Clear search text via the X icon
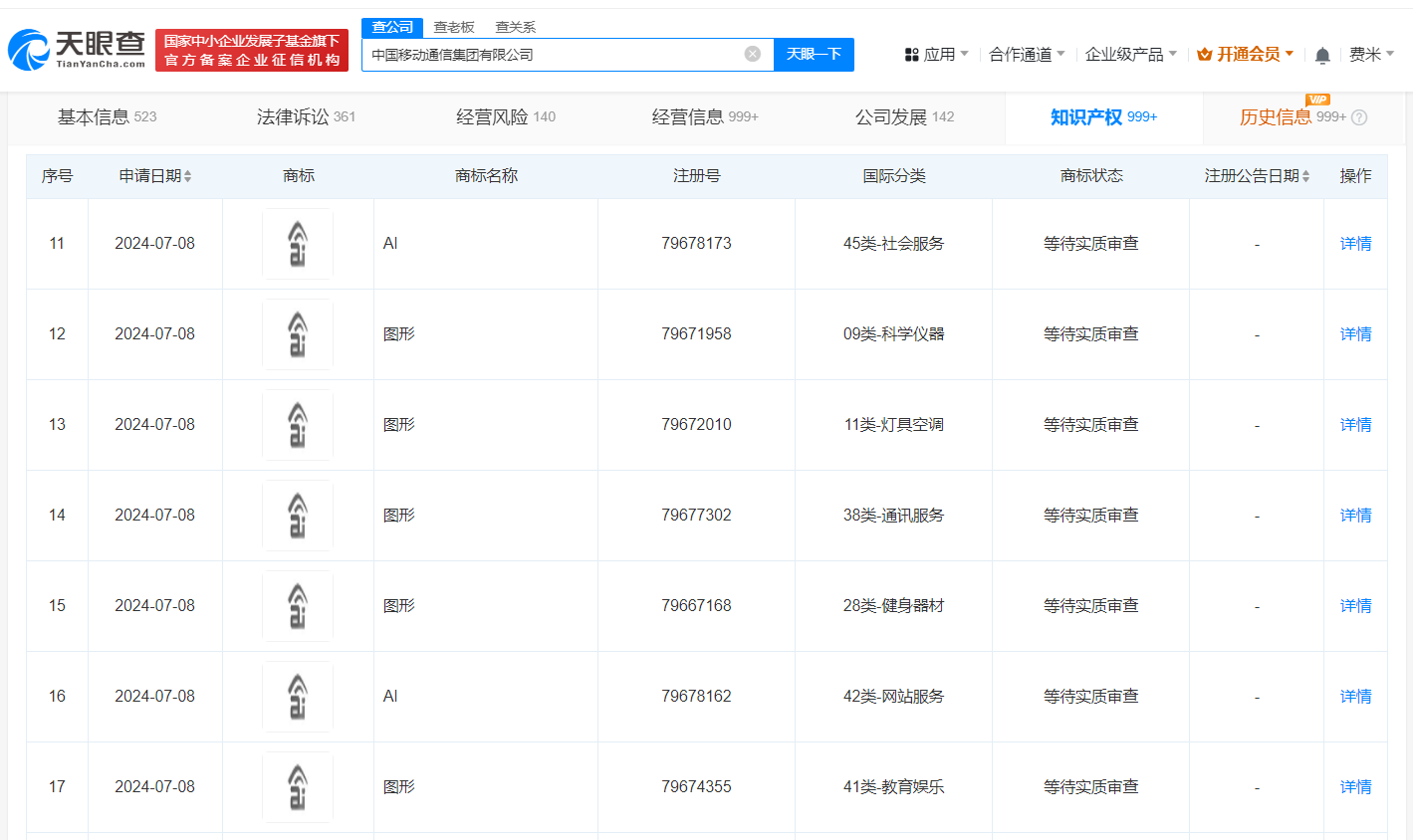Image resolution: width=1413 pixels, height=840 pixels. [x=752, y=54]
